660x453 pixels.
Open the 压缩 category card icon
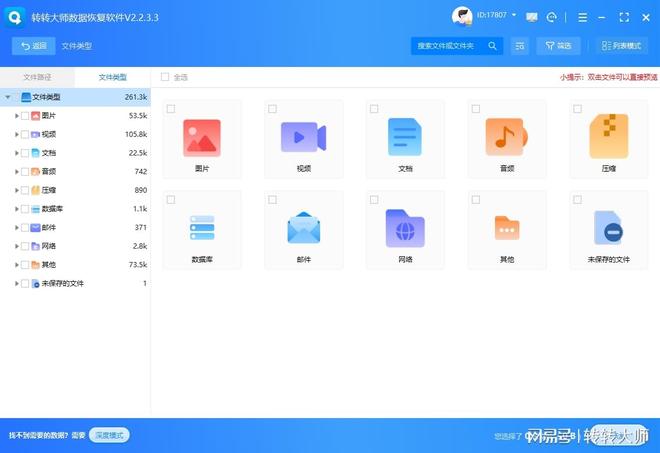(x=609, y=136)
